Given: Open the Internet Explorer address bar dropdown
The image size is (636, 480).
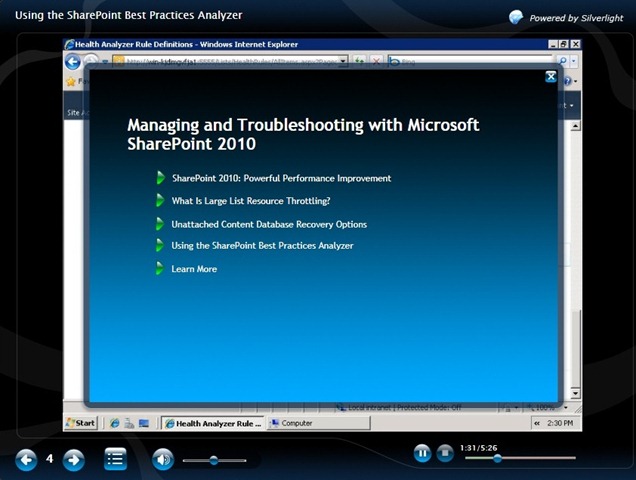Looking at the screenshot, I should [343, 61].
